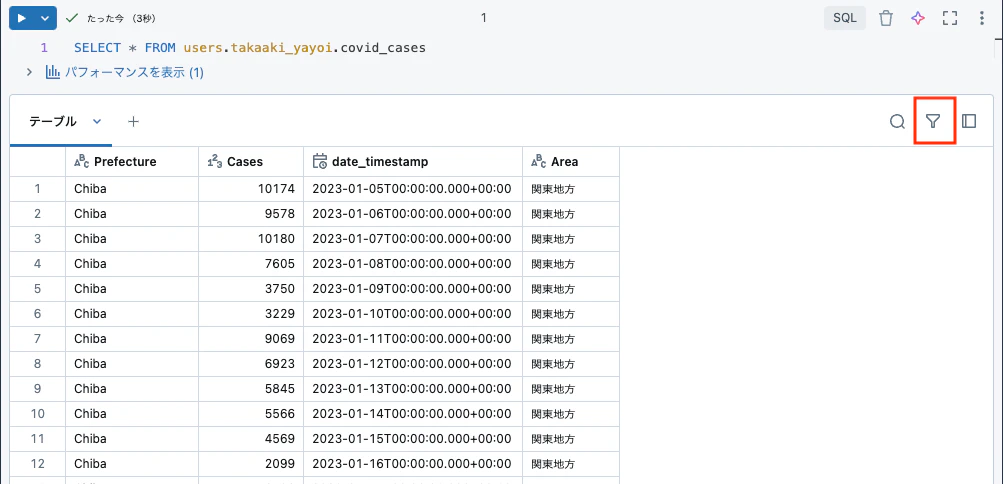Click 関東地方 in row 11
Viewport: 1004px width, 484px height.
[553, 439]
